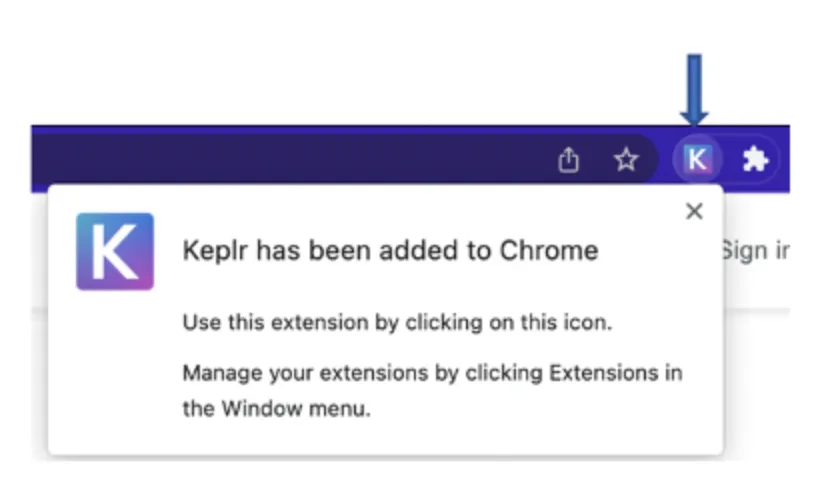824x486 pixels.
Task: Launch the Keplr wallet via its K icon
Action: tap(697, 159)
